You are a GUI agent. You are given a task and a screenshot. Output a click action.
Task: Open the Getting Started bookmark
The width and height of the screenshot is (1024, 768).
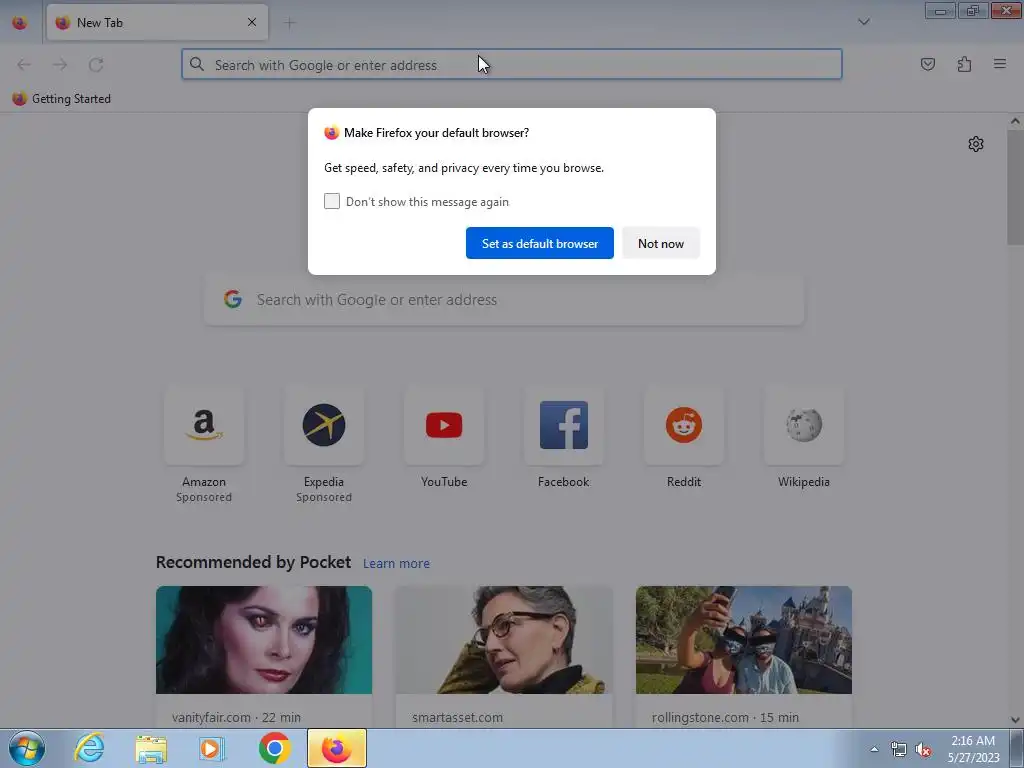(x=61, y=99)
